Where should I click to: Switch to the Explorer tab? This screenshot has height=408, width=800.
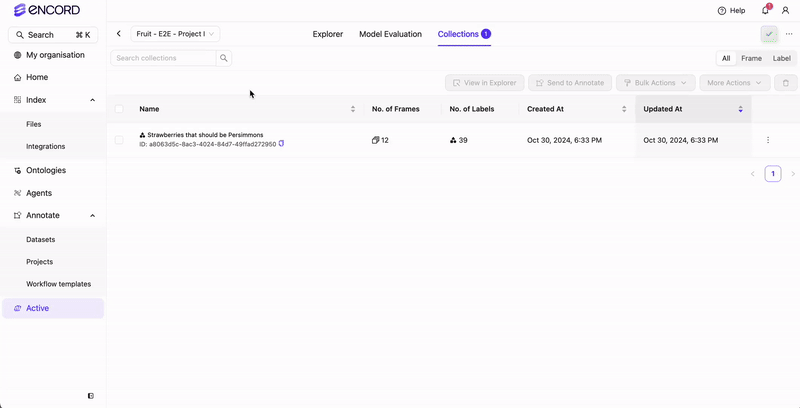(328, 34)
